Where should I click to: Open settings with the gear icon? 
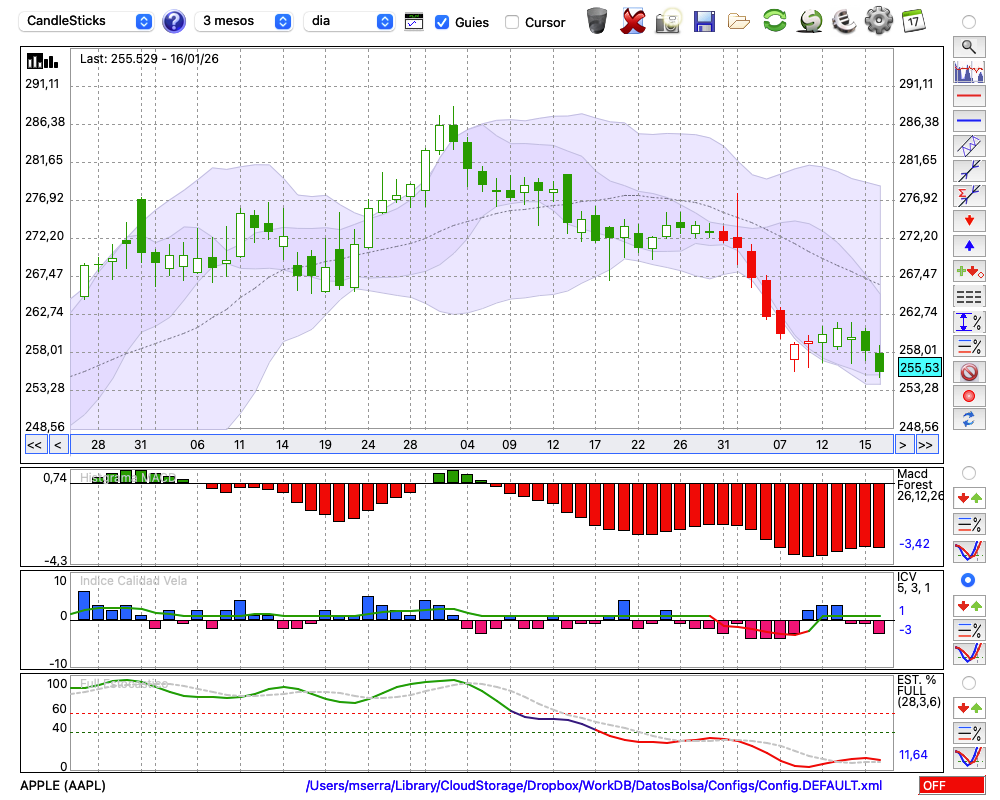tap(878, 20)
